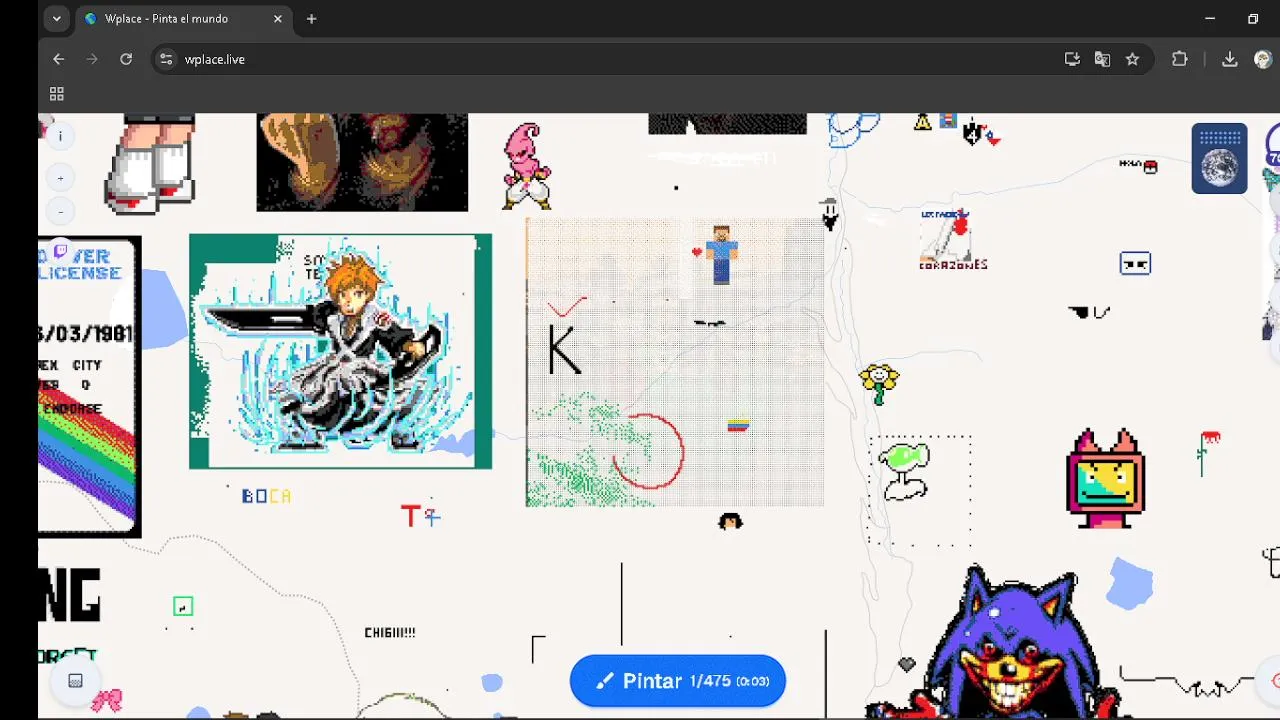The height and width of the screenshot is (720, 1280).
Task: Bookmark this page with the star
Action: click(x=1132, y=59)
